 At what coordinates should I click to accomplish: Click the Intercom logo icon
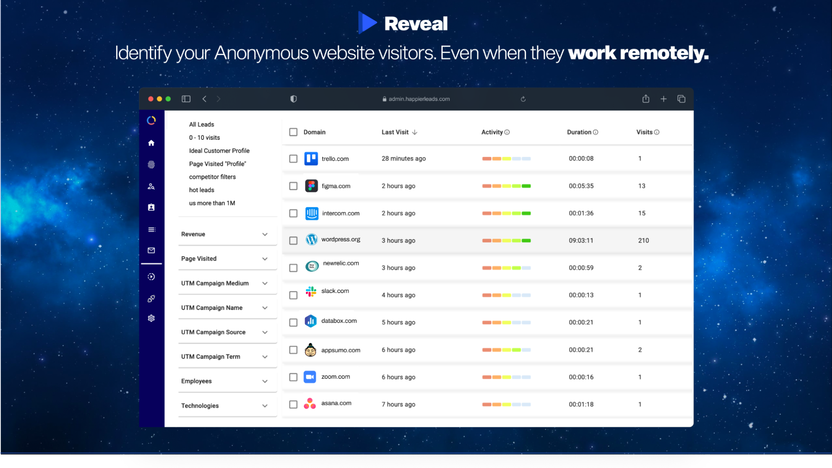[311, 213]
